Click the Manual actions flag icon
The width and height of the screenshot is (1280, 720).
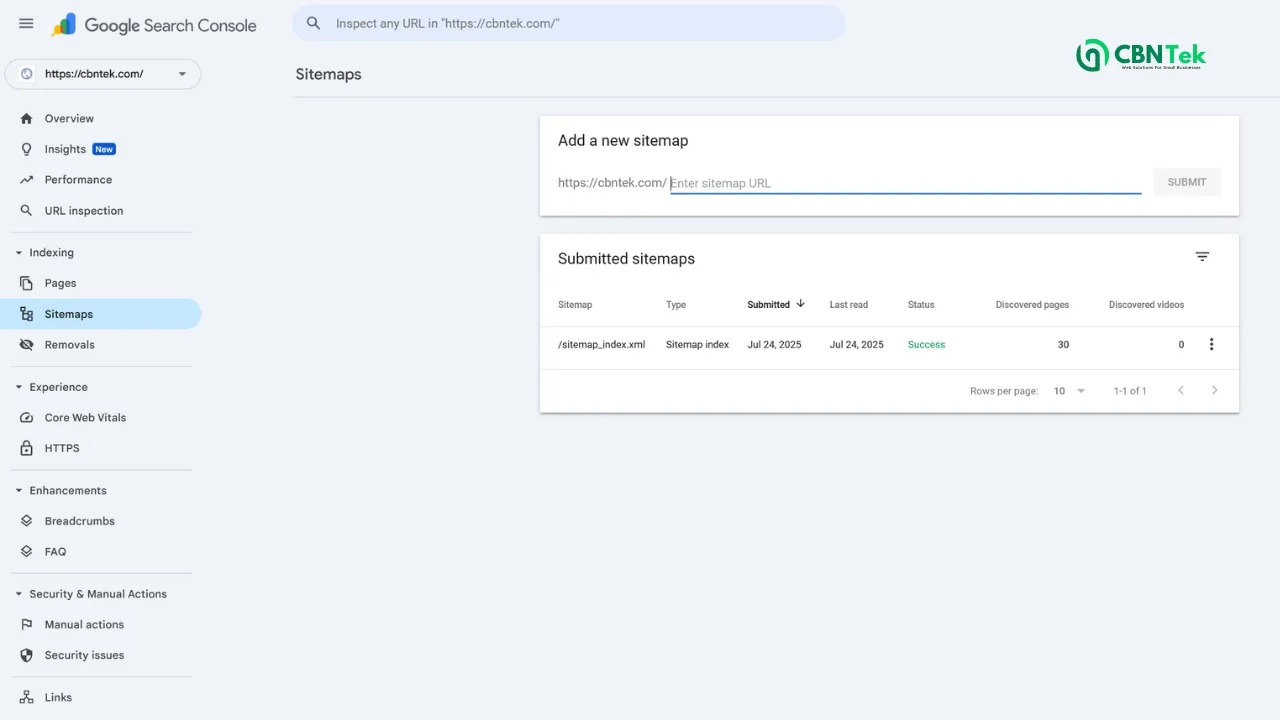pyautogui.click(x=27, y=625)
